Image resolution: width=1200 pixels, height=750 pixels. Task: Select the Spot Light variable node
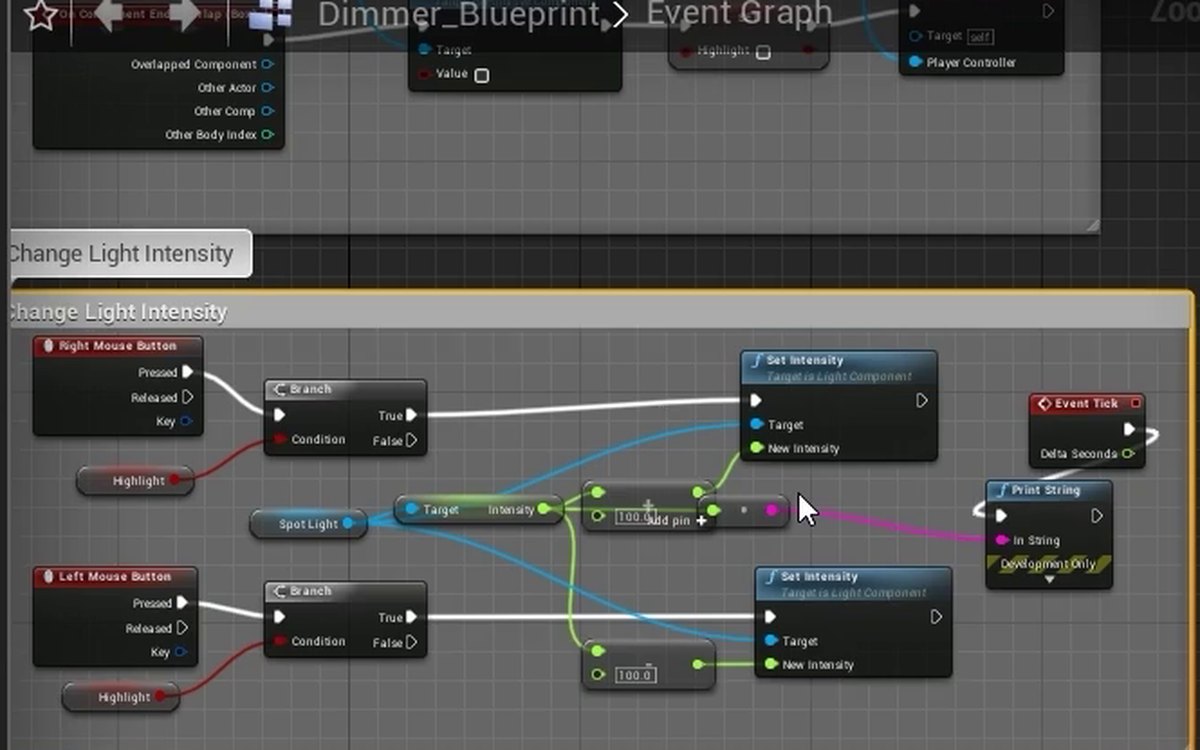click(x=309, y=524)
